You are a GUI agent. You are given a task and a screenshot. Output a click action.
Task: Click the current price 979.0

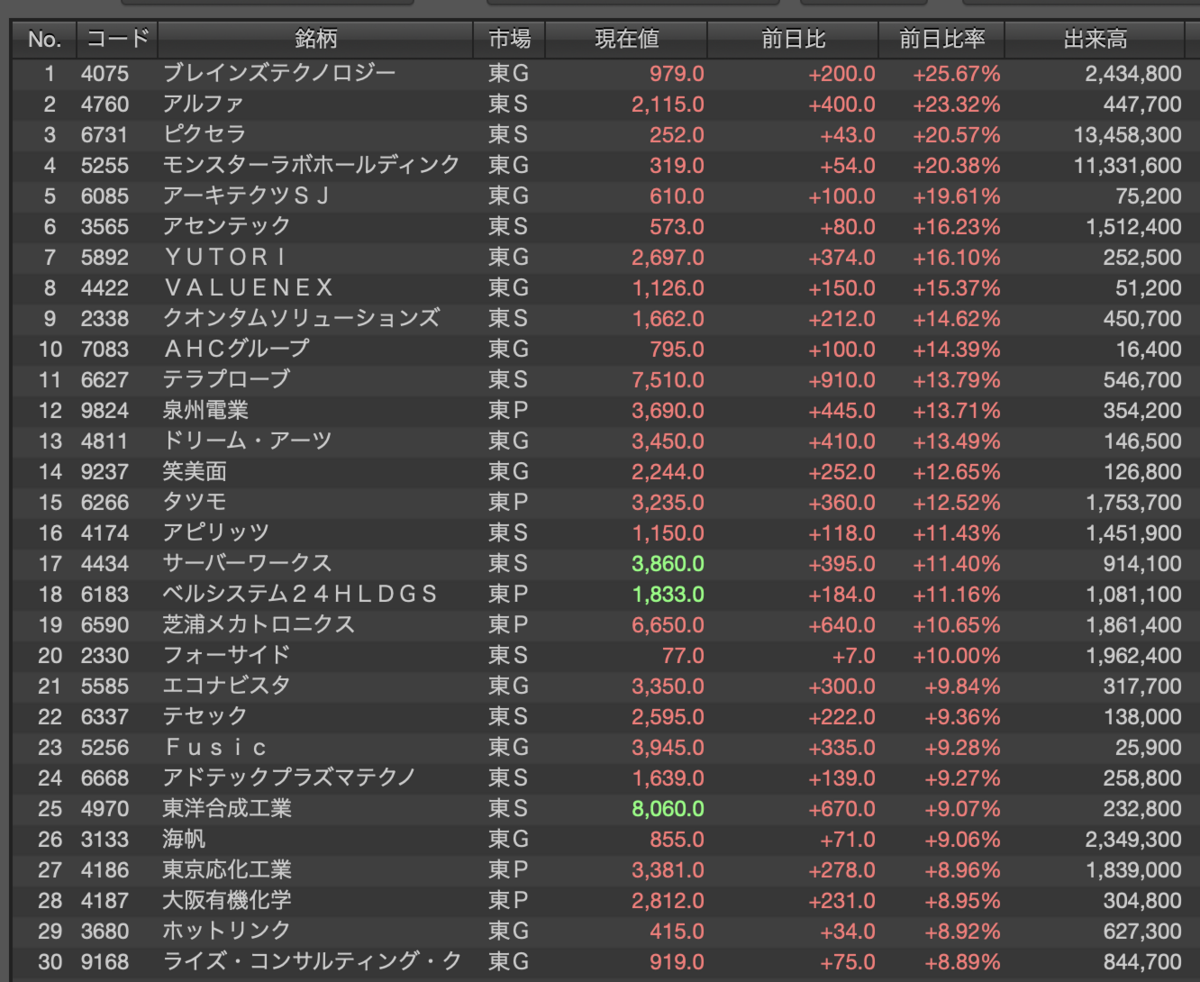pyautogui.click(x=676, y=74)
